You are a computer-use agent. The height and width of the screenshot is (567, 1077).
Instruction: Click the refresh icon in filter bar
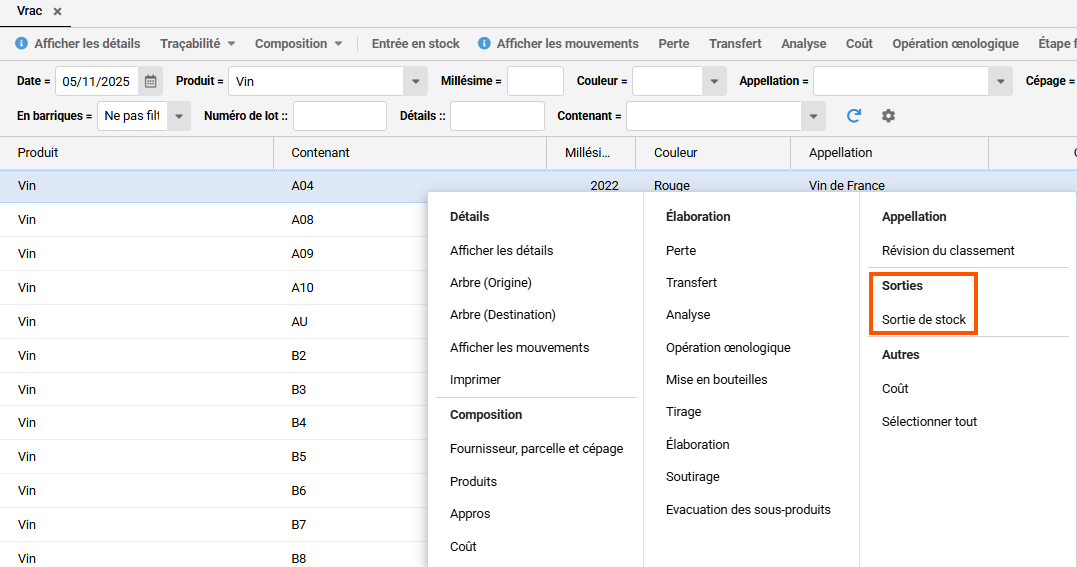tap(854, 116)
